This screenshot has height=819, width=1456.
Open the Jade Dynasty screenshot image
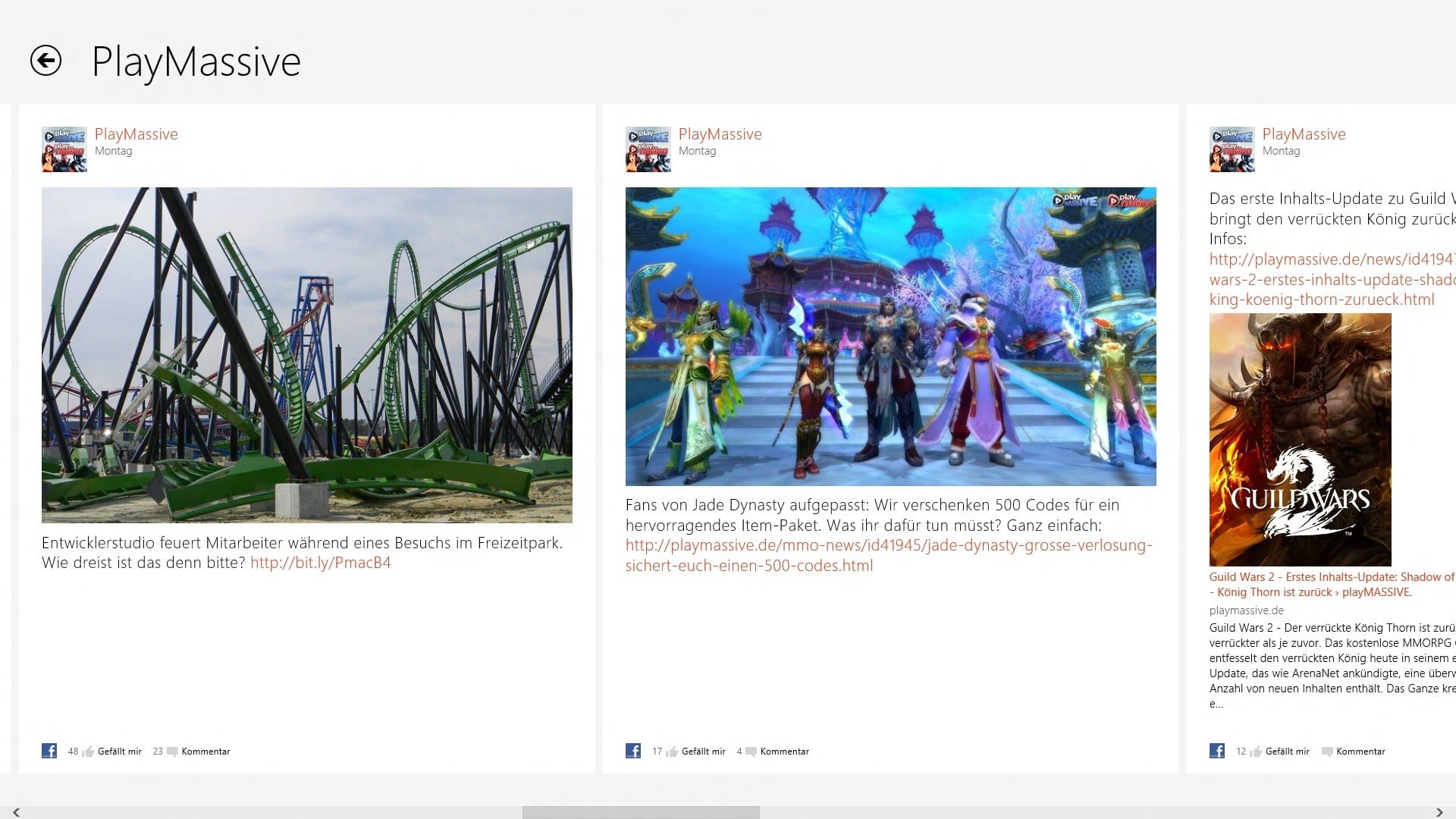point(891,337)
